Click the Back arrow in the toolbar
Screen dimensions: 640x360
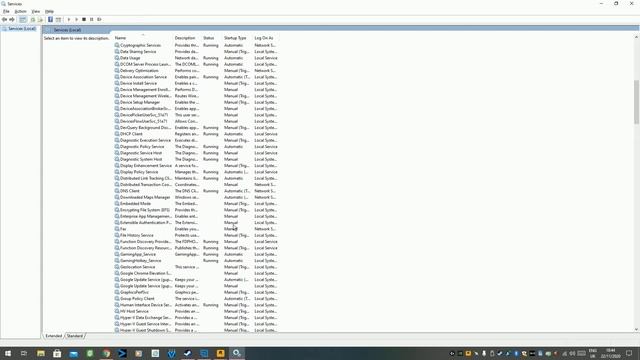coord(4,20)
